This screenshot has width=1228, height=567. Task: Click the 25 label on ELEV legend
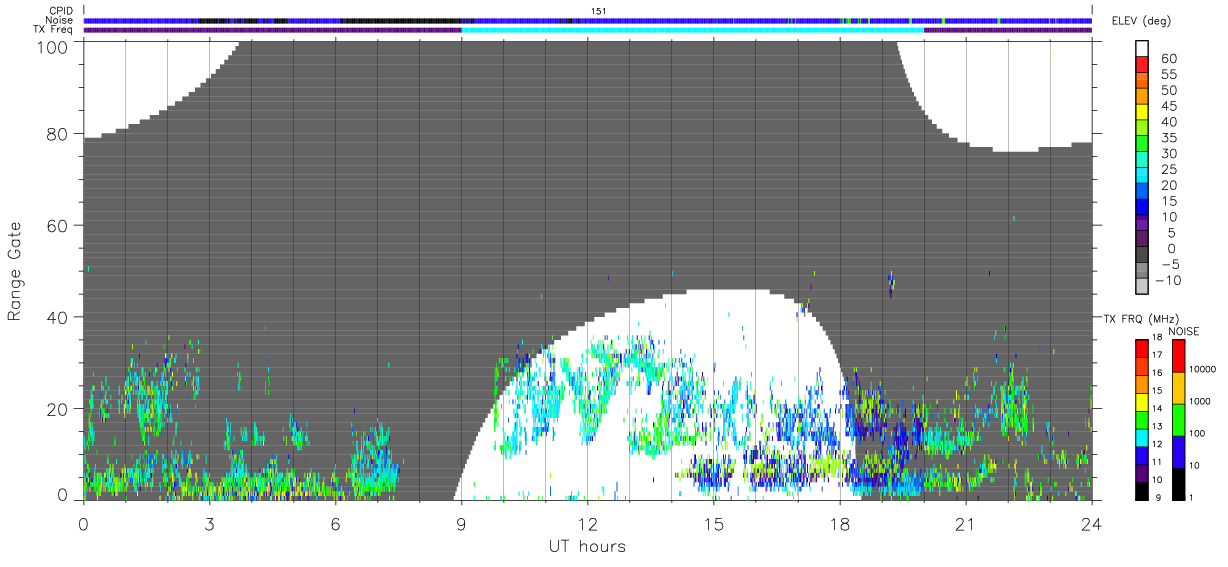pyautogui.click(x=1168, y=170)
